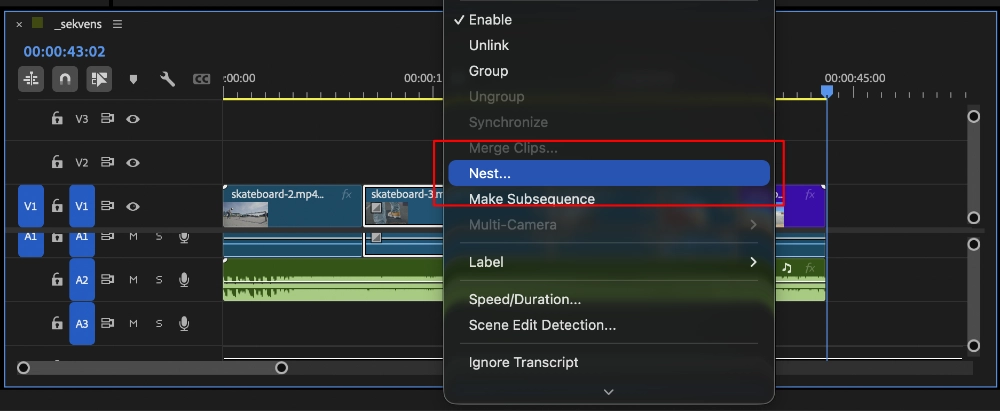Click the horizontal zoom scrollbar bar
This screenshot has height=411, width=1000.
(152, 368)
